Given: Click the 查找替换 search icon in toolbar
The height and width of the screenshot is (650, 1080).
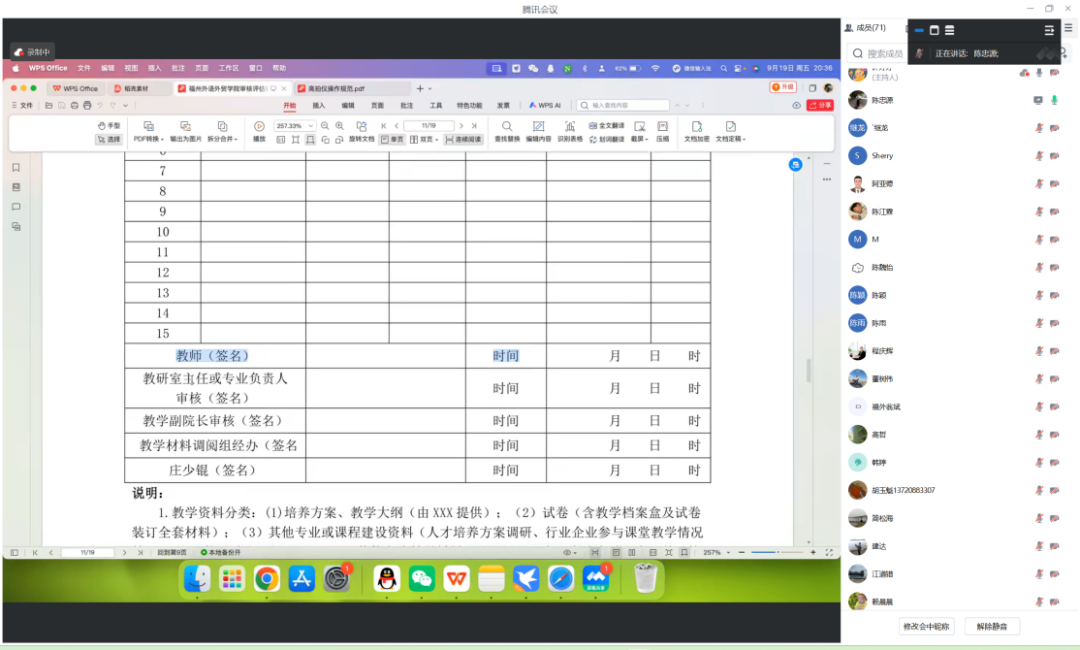Looking at the screenshot, I should pyautogui.click(x=507, y=127).
